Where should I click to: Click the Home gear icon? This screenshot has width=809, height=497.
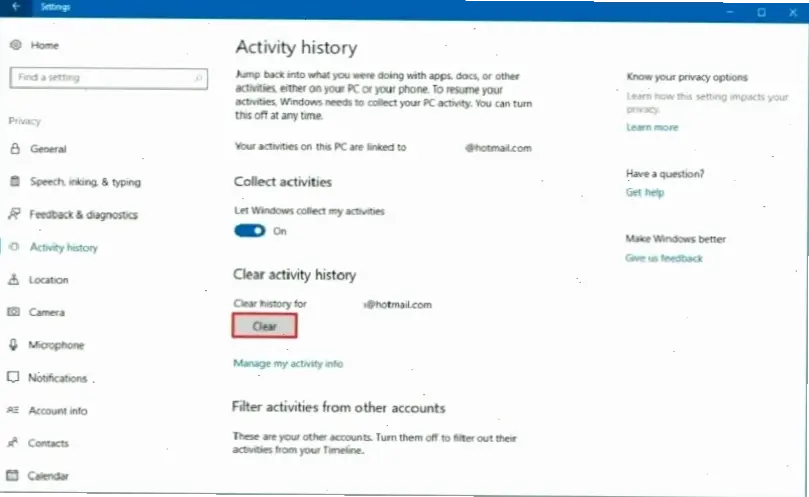click(x=15, y=45)
